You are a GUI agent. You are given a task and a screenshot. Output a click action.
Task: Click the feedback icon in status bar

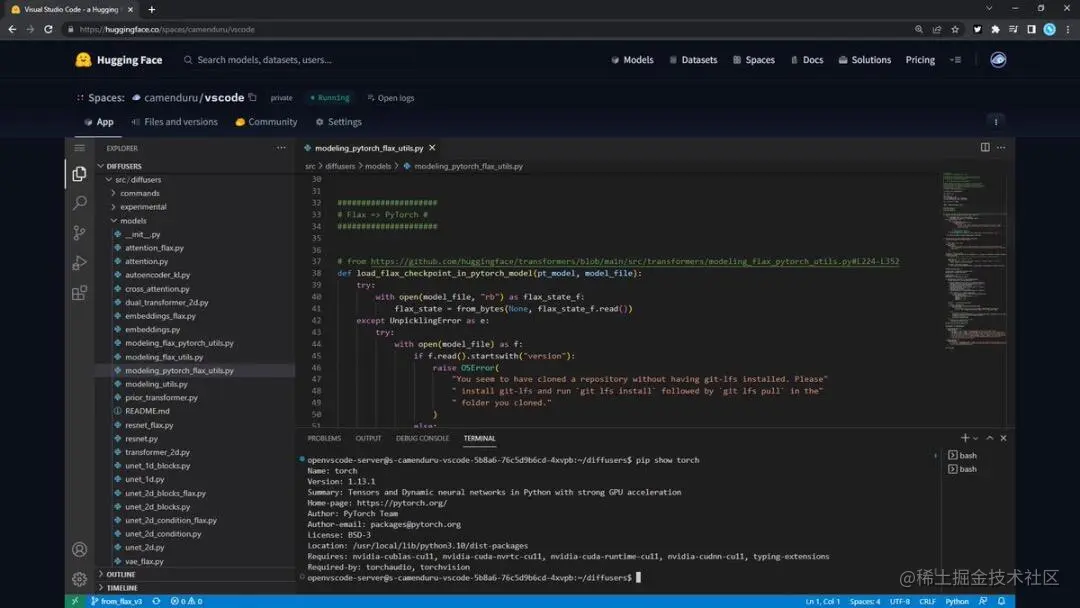[x=983, y=601]
